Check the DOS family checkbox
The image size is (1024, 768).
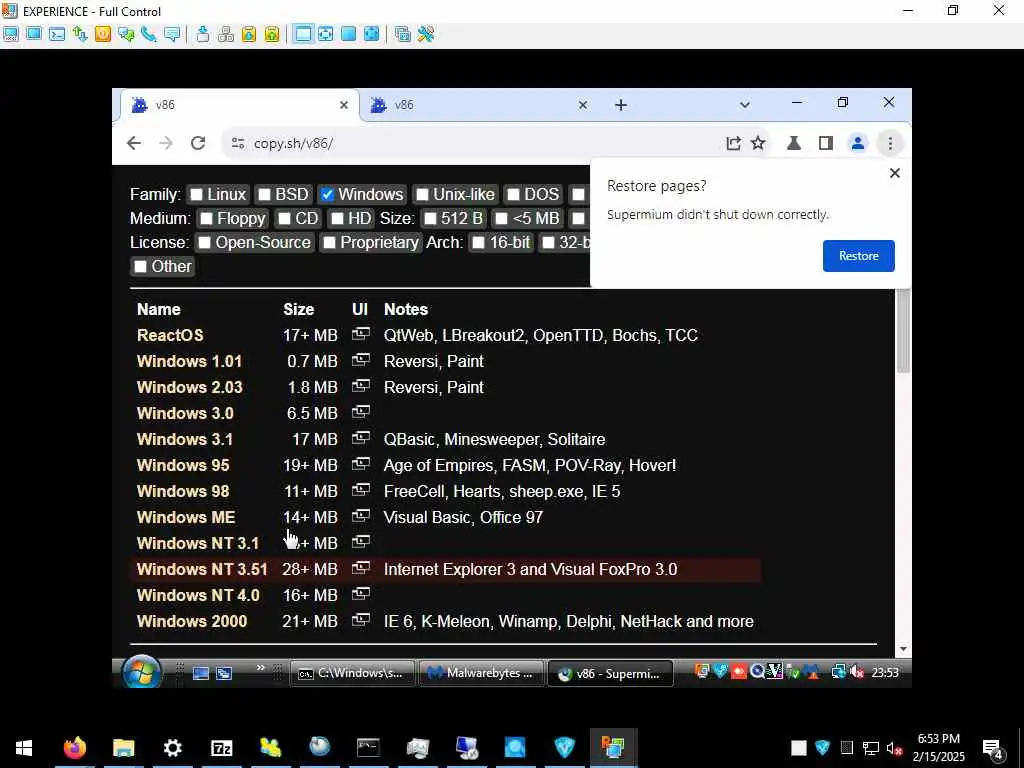point(513,195)
